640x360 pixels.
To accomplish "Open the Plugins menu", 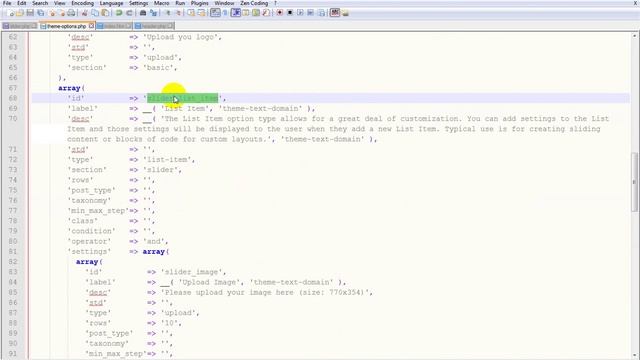I will 200,3.
